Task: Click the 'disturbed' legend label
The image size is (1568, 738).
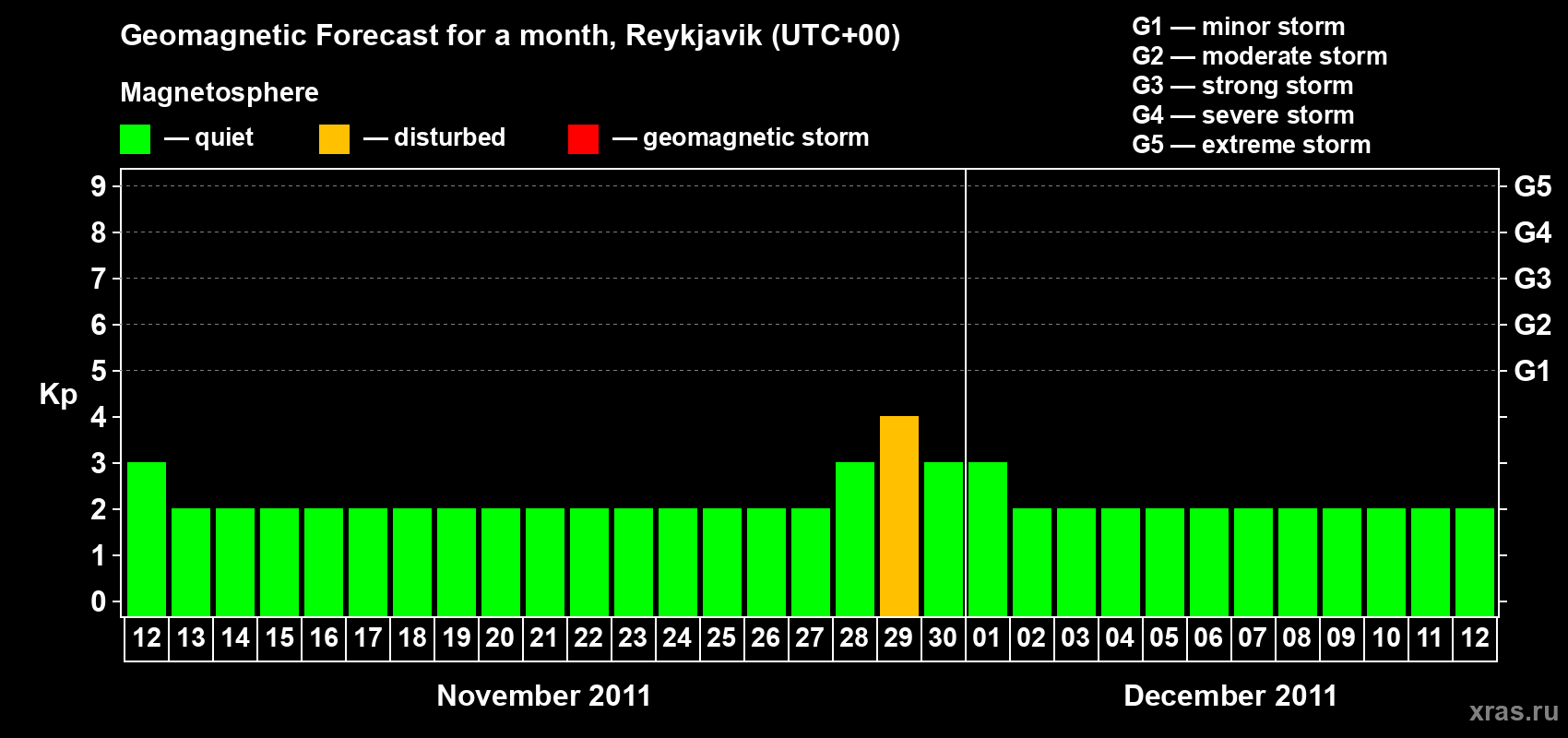Action: [449, 137]
